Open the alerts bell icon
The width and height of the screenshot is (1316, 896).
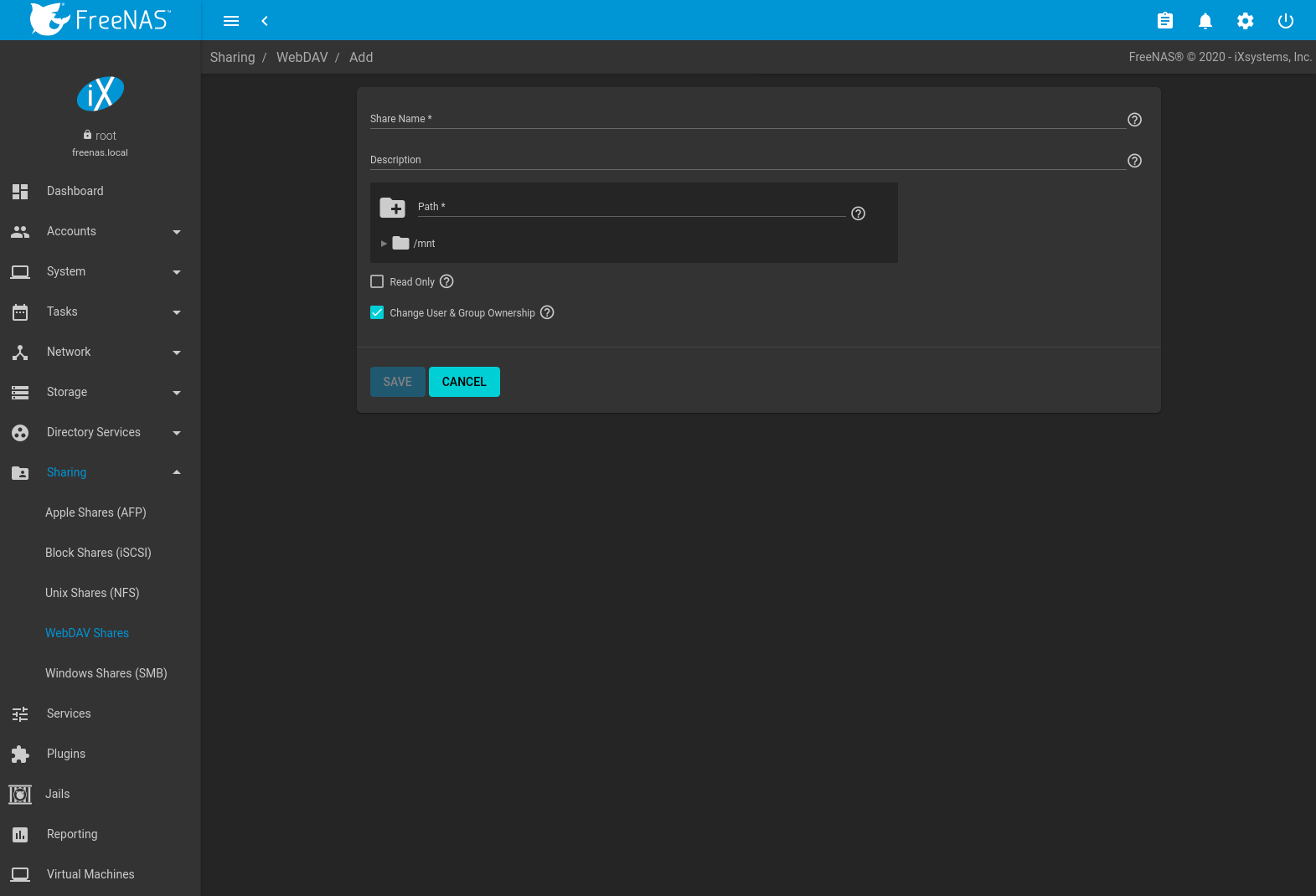(x=1205, y=21)
